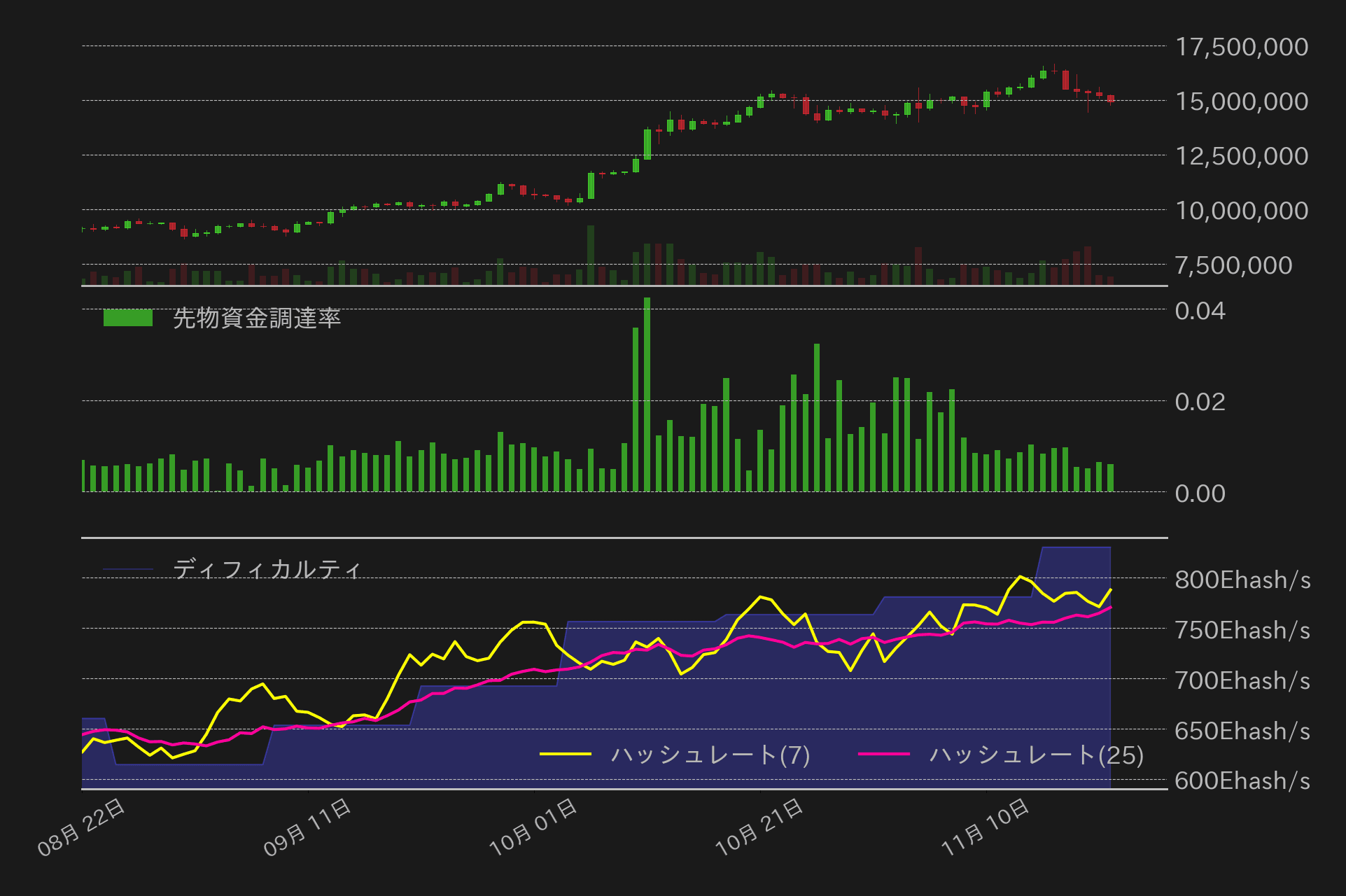Click the 10,000,000 price axis label

tap(1241, 211)
